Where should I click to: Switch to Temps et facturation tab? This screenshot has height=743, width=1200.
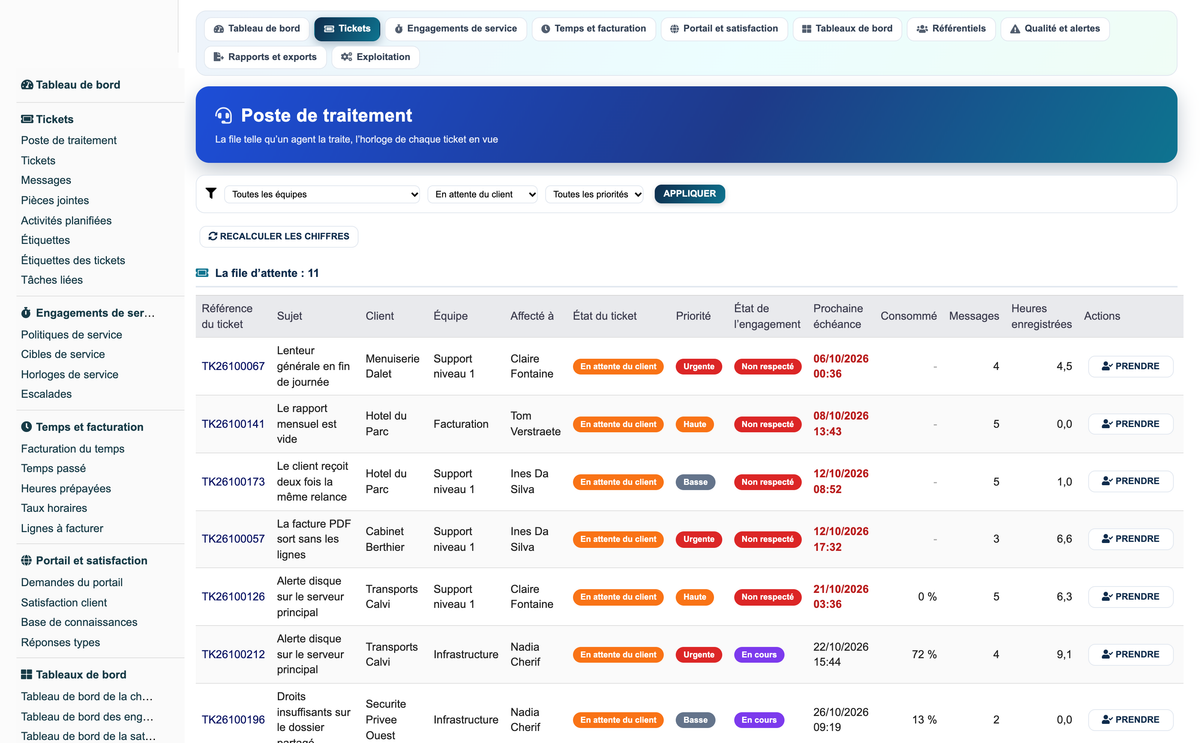(x=594, y=29)
